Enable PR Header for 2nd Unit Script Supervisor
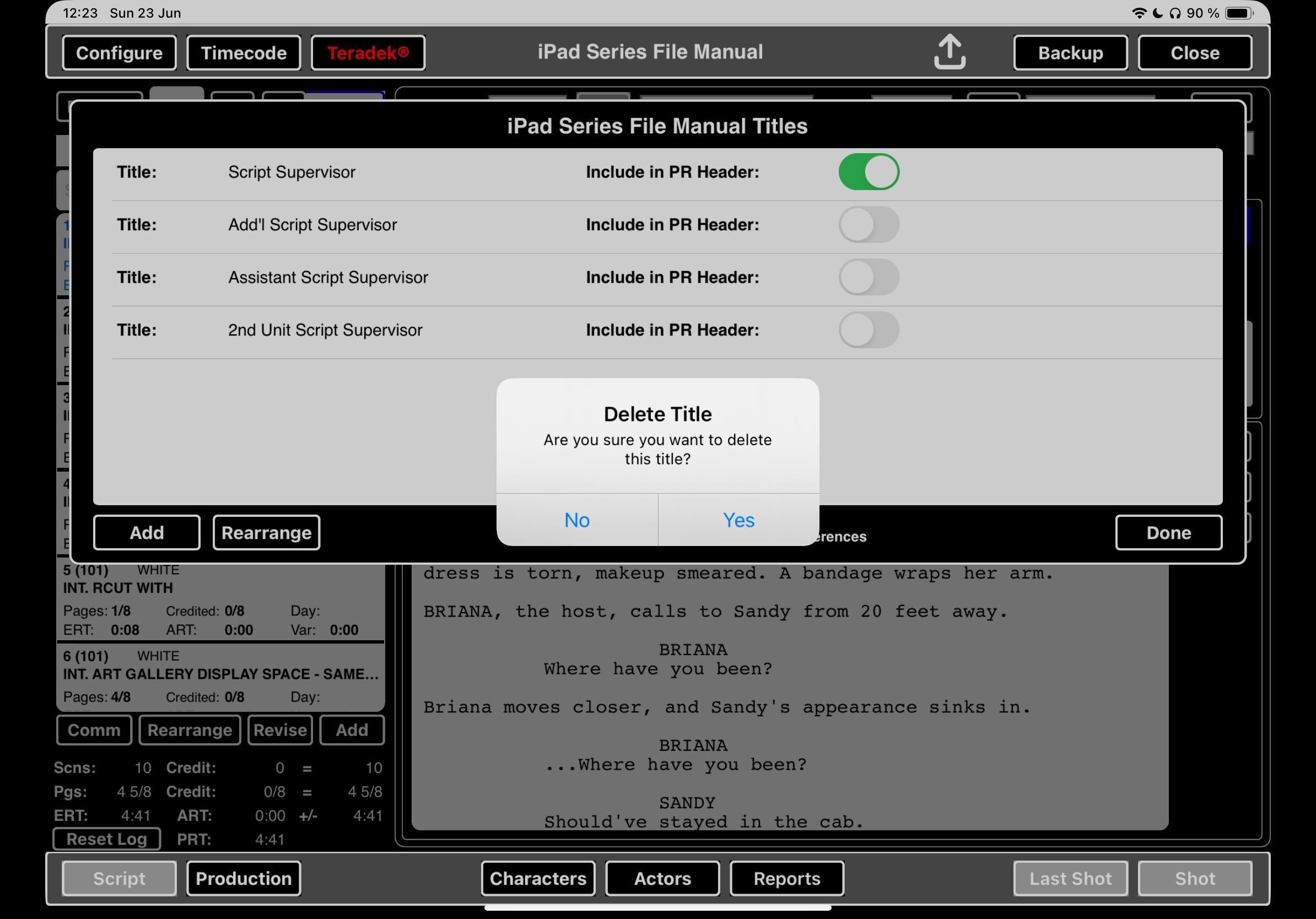Viewport: 1316px width, 919px height. point(869,330)
